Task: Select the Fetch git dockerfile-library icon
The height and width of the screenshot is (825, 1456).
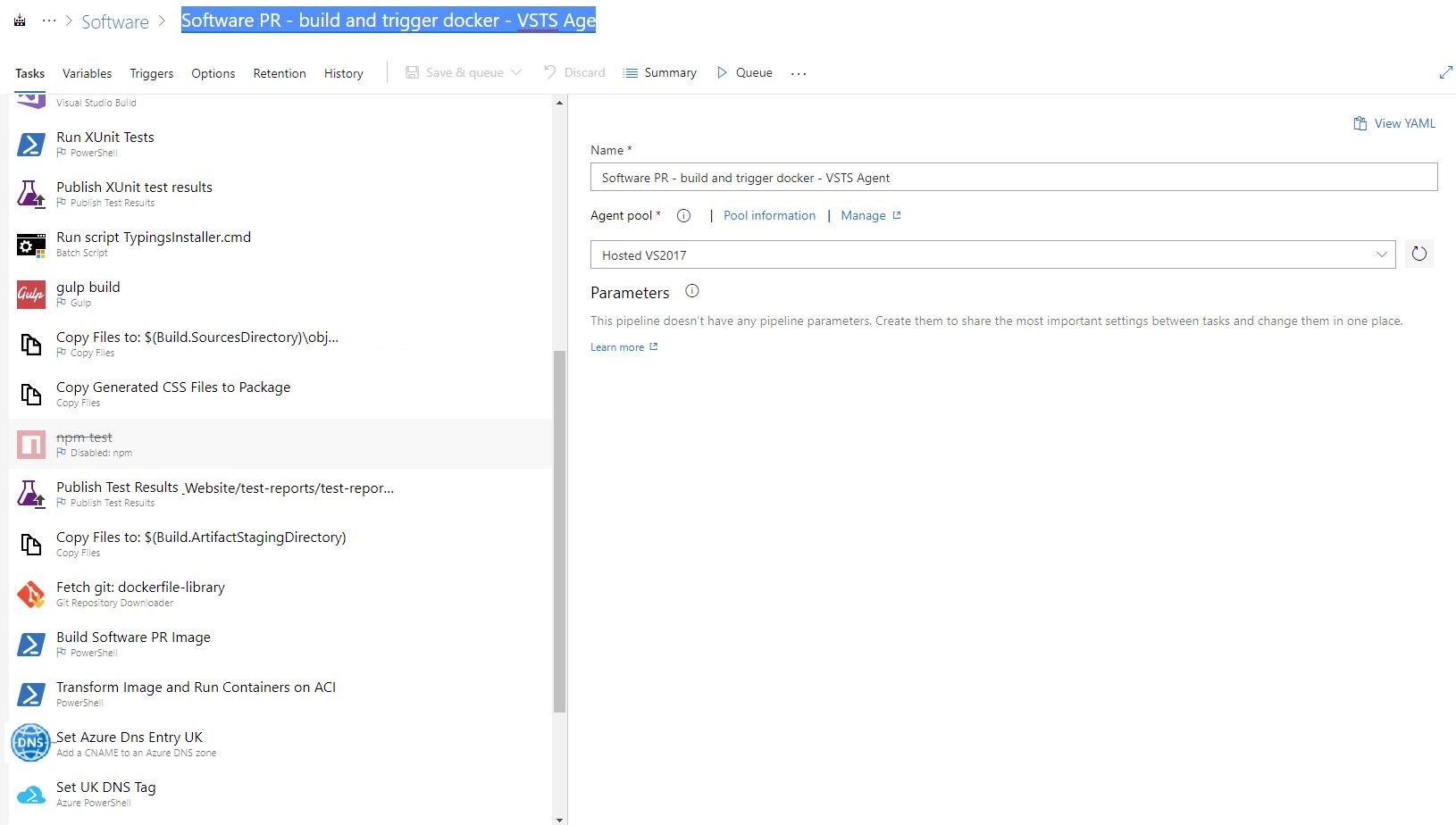Action: click(x=31, y=594)
